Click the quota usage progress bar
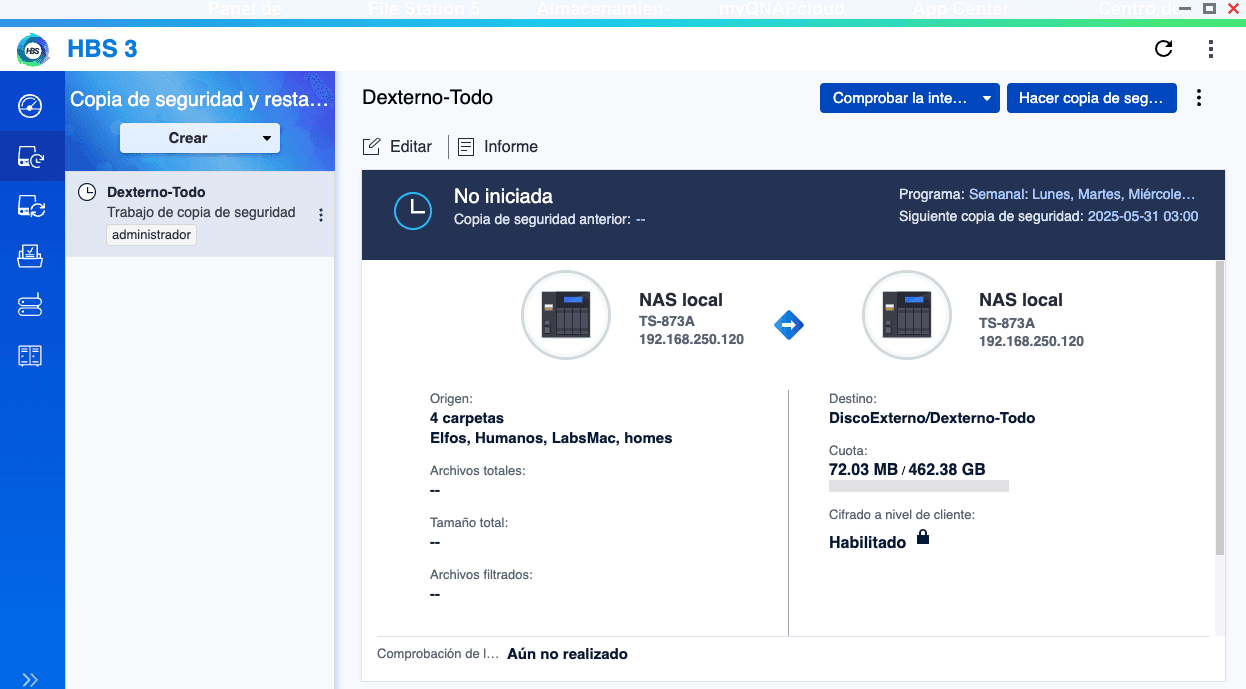The width and height of the screenshot is (1246, 689). tap(918, 486)
